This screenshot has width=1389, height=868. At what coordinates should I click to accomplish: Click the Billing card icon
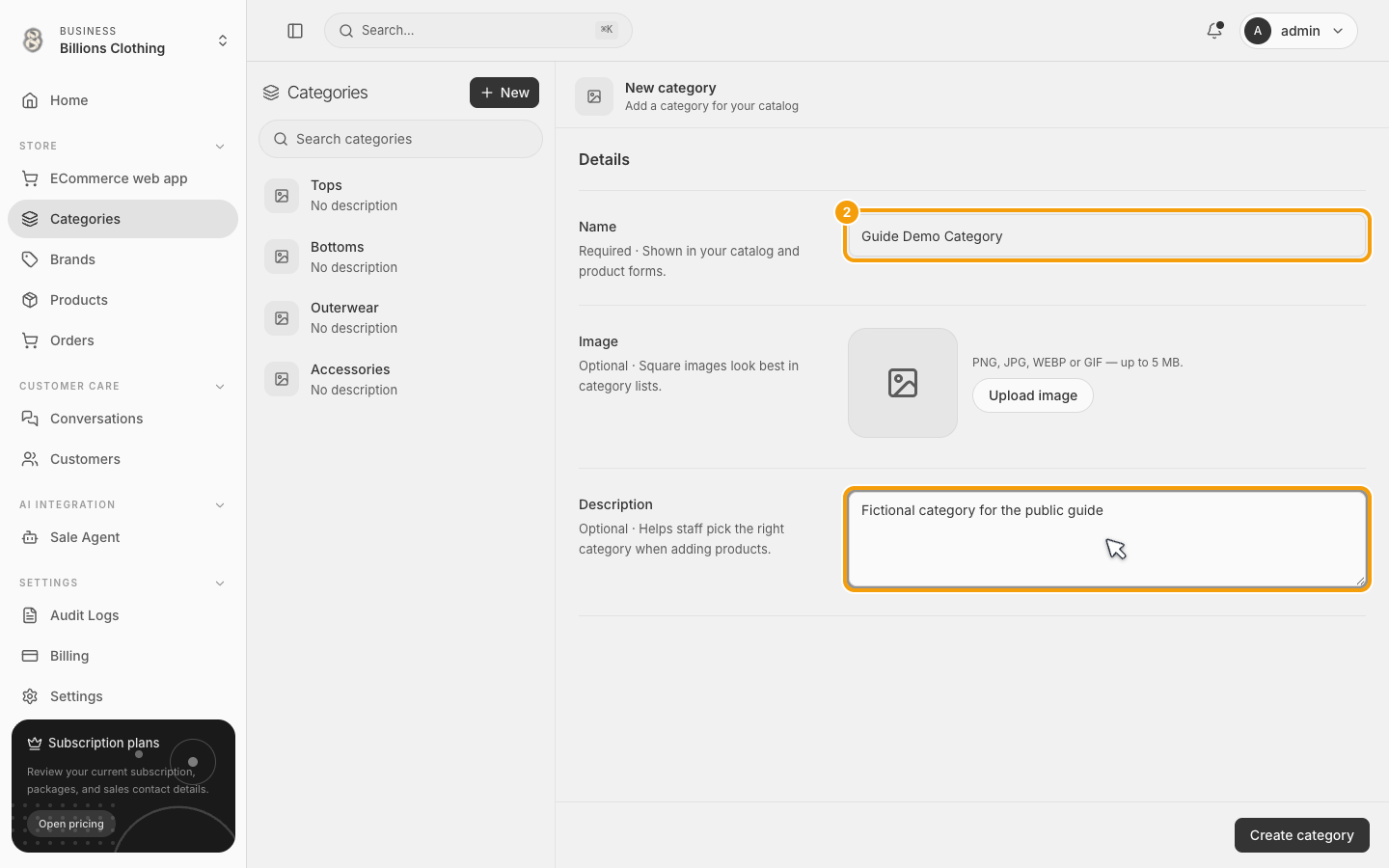click(x=30, y=656)
